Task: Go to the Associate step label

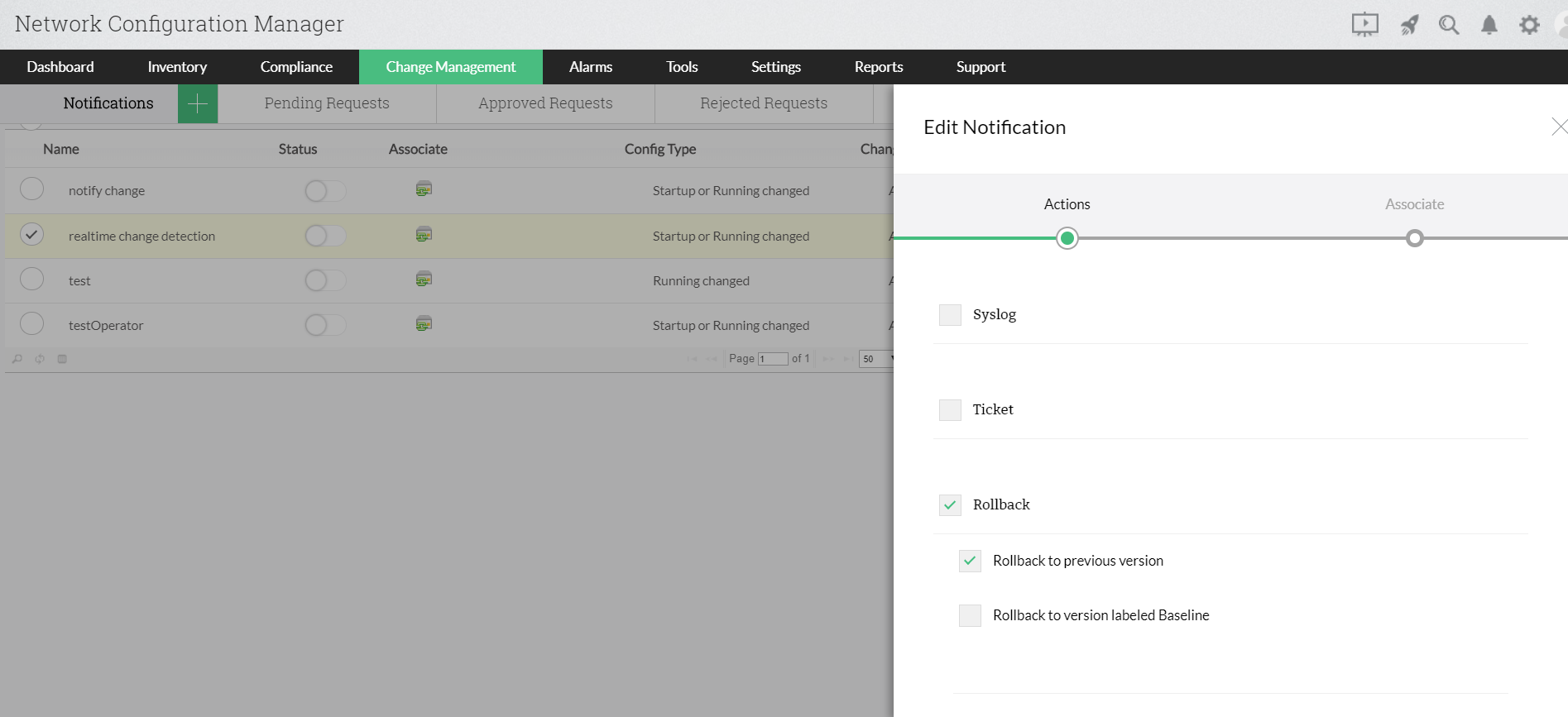Action: pos(1414,204)
